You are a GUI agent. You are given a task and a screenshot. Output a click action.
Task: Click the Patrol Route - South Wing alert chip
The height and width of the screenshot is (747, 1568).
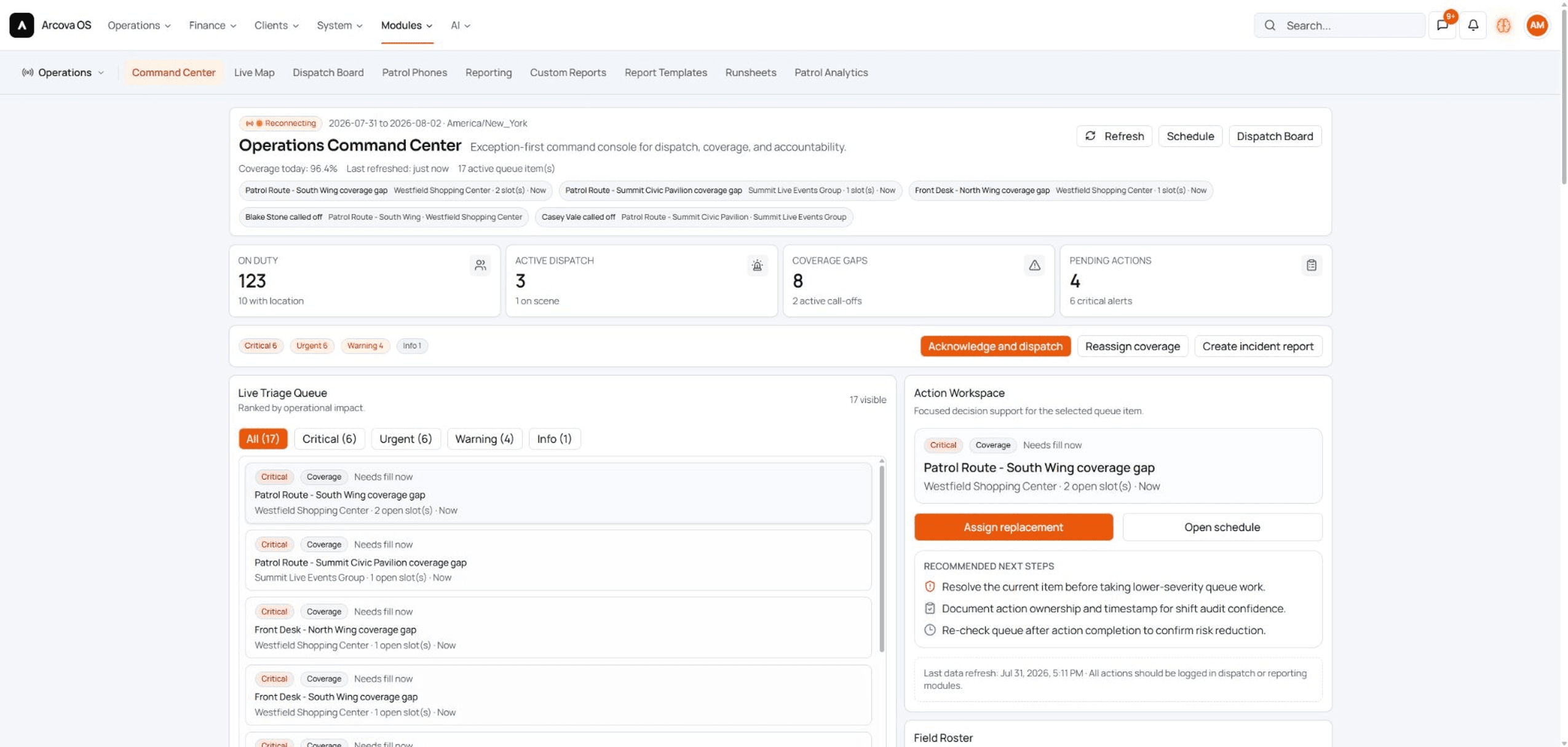[x=395, y=191]
